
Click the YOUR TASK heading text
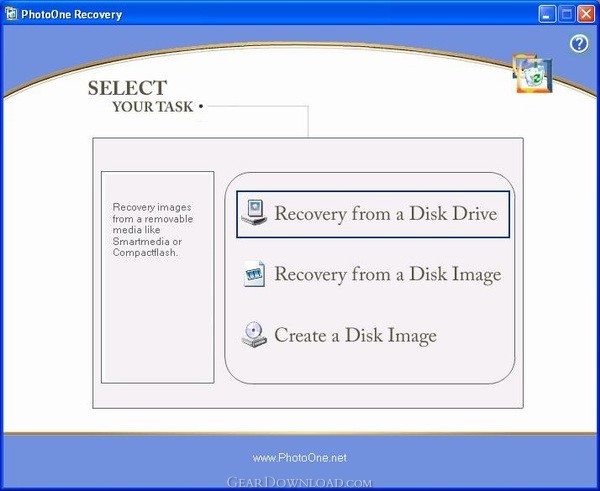pos(153,107)
